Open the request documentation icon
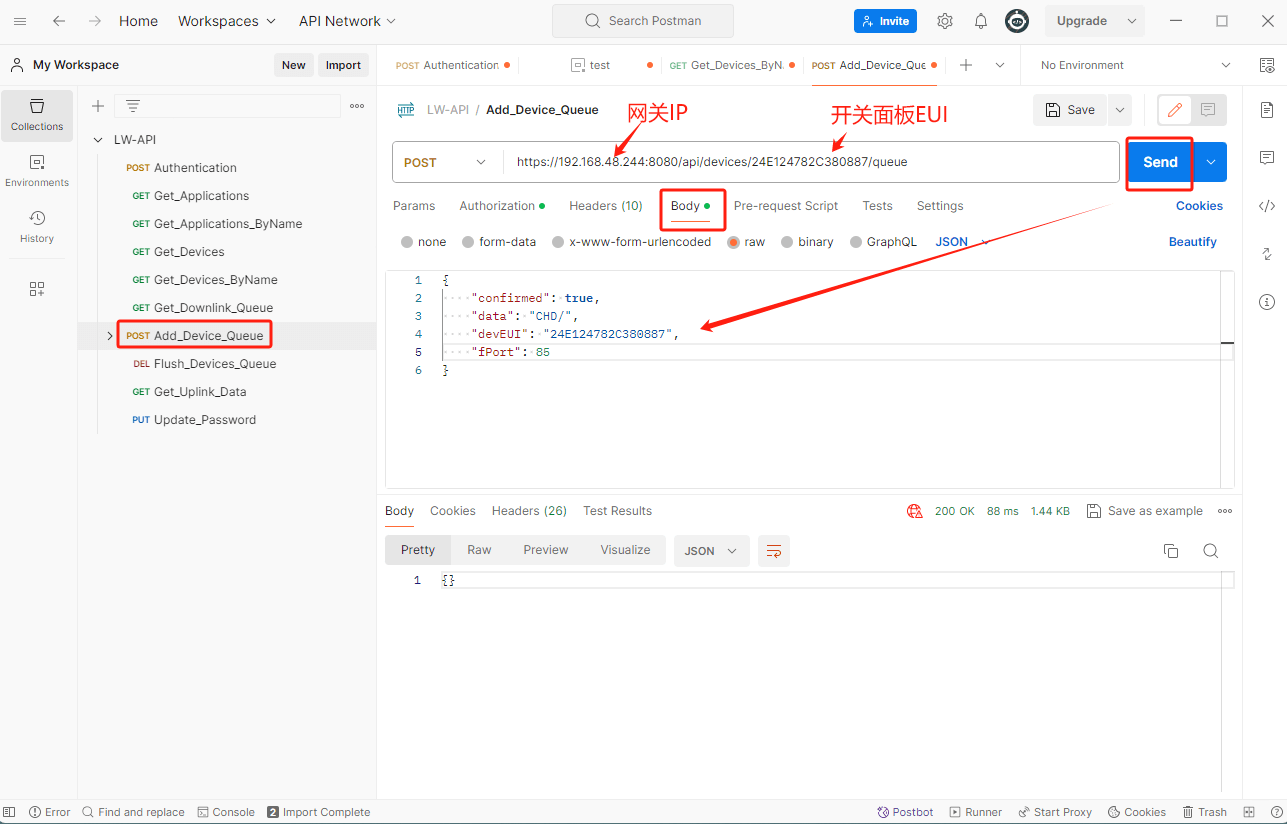 tap(1266, 110)
